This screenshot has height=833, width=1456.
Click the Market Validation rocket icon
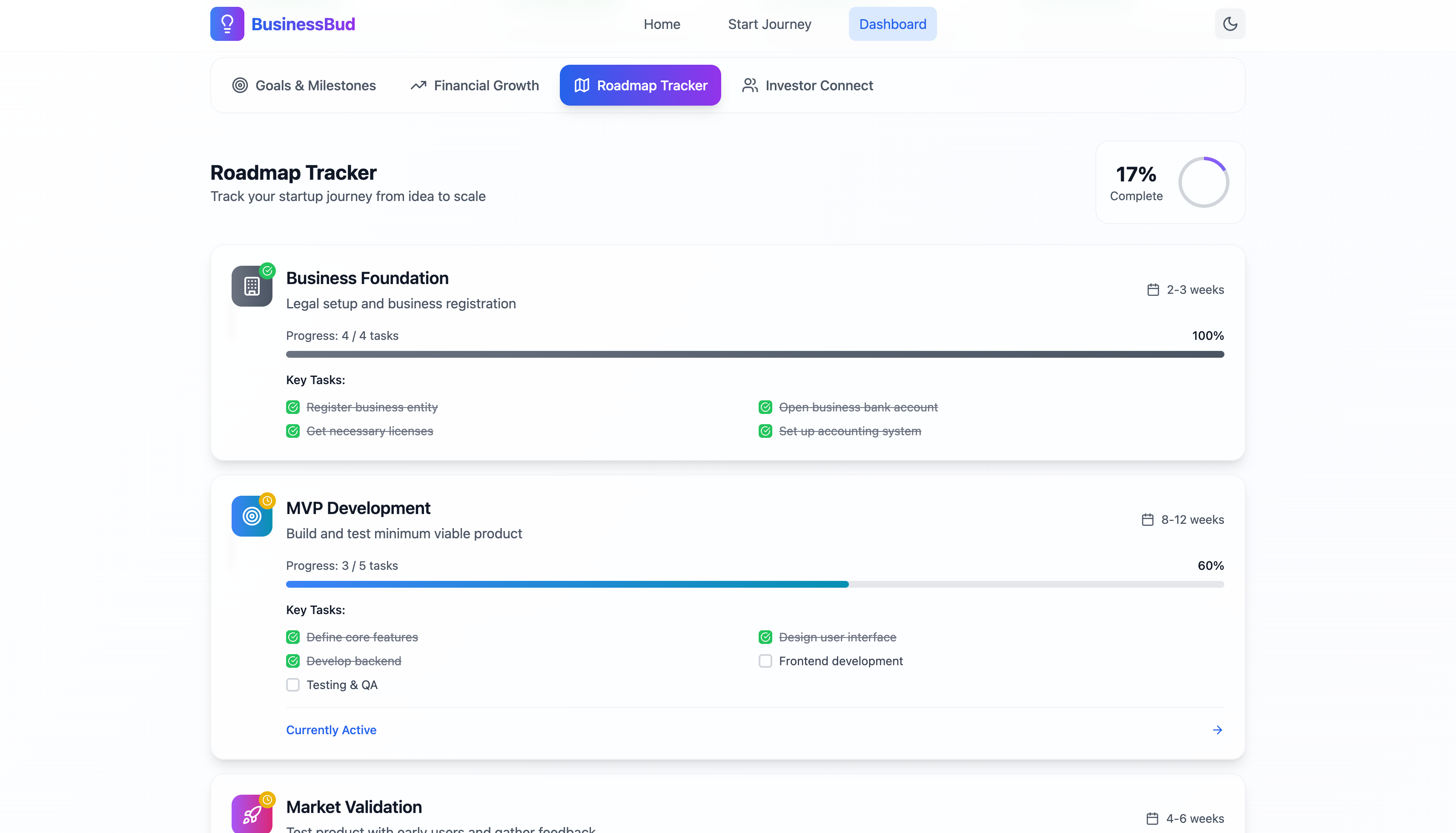point(252,815)
